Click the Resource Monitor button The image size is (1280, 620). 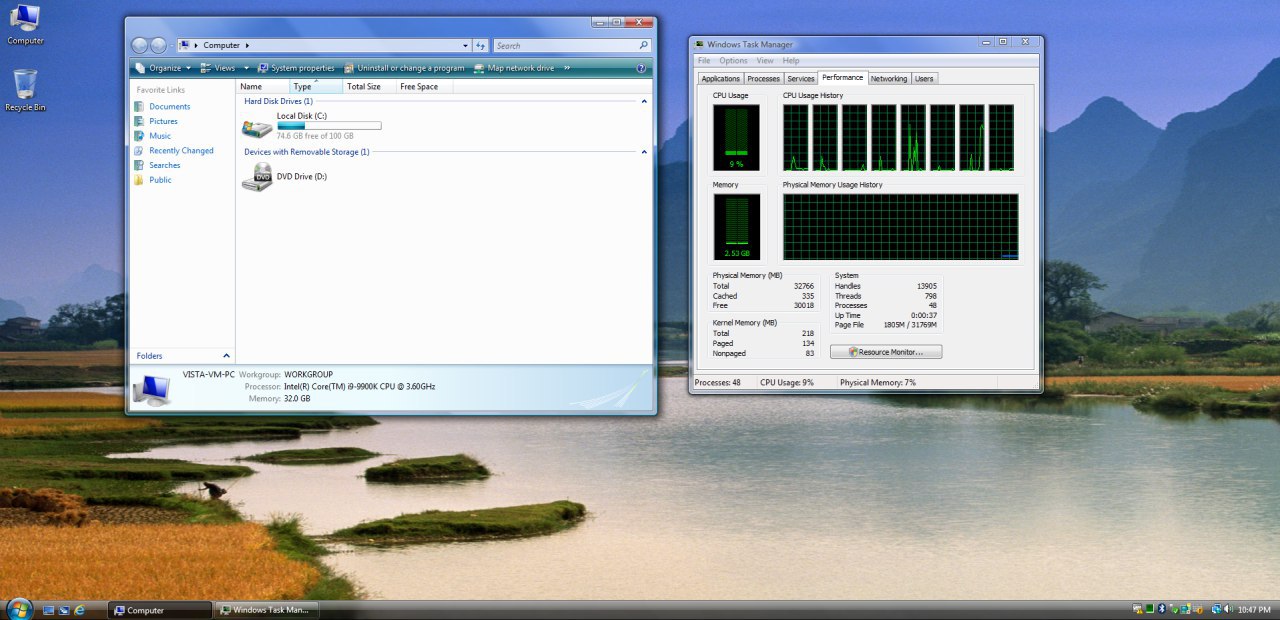pos(886,352)
